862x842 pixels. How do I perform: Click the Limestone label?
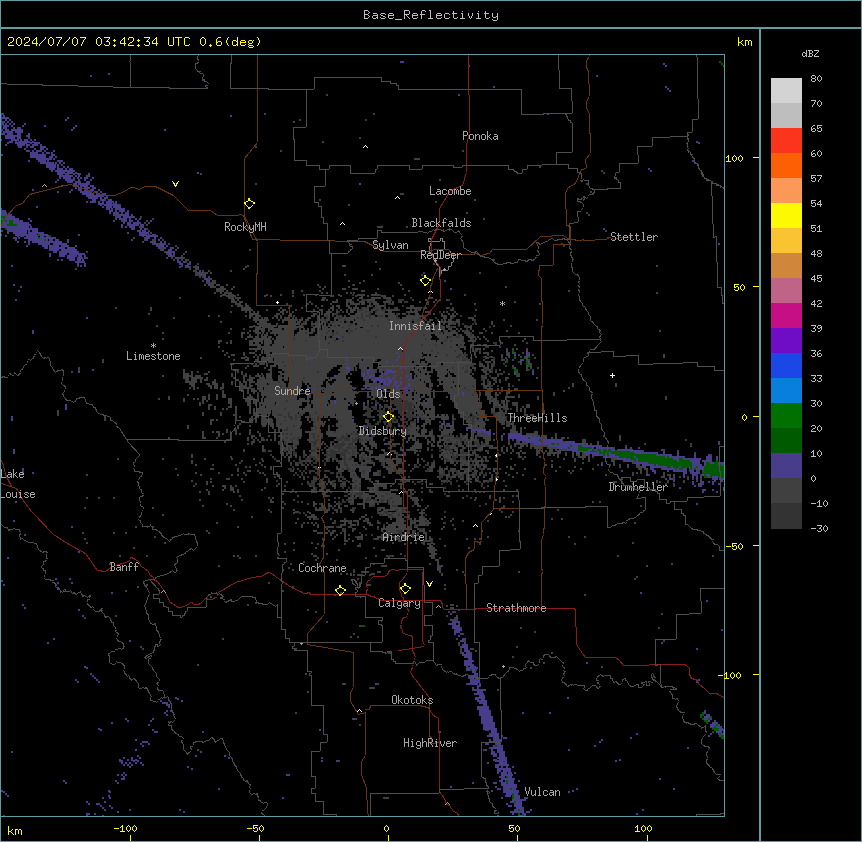pos(153,356)
